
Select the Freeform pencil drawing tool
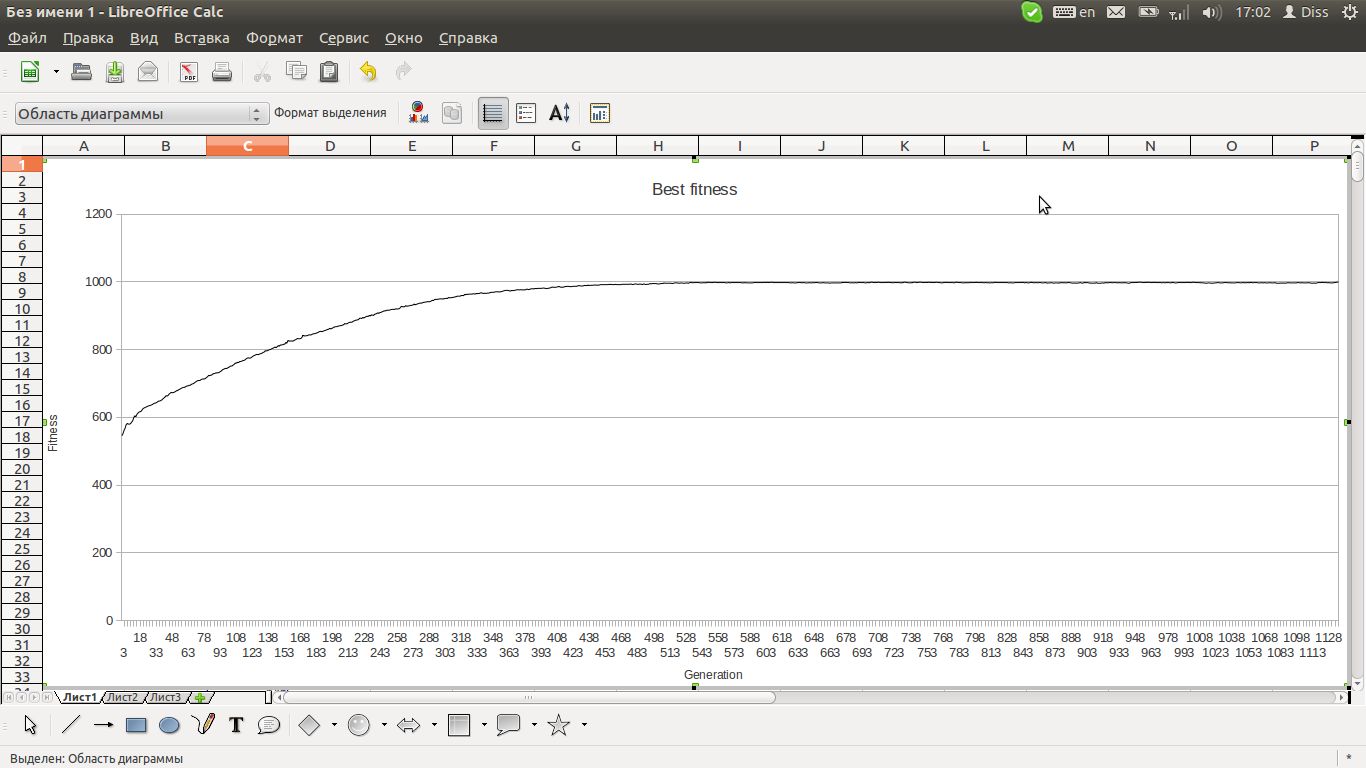click(x=203, y=725)
